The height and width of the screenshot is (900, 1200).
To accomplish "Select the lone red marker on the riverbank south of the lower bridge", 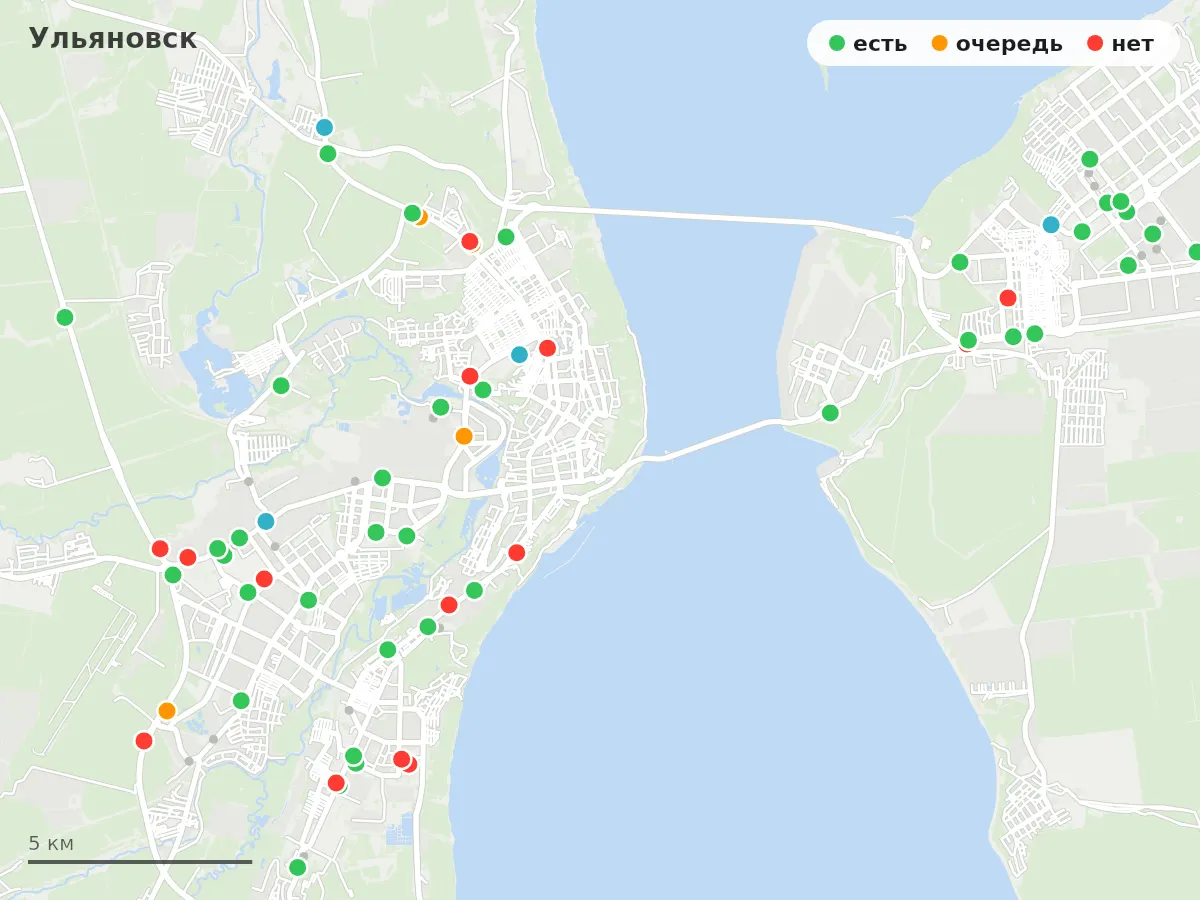I will (517, 552).
